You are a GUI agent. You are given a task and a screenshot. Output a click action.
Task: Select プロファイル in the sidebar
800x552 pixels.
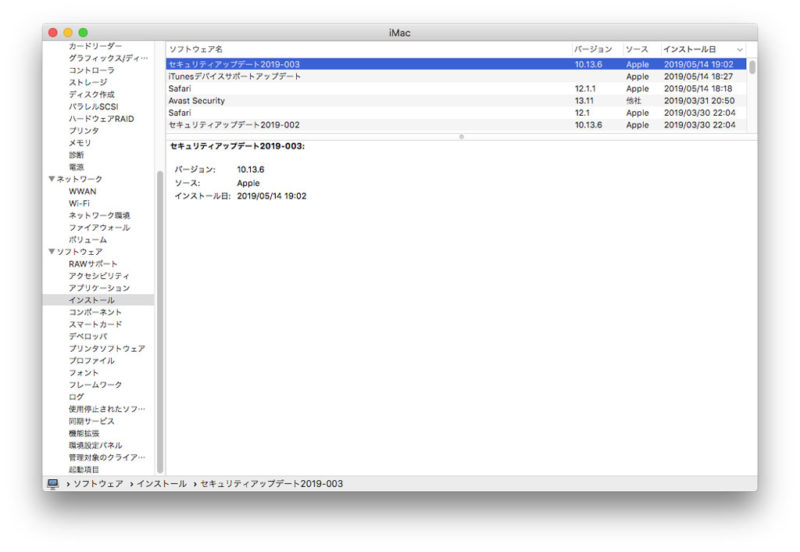pos(92,361)
